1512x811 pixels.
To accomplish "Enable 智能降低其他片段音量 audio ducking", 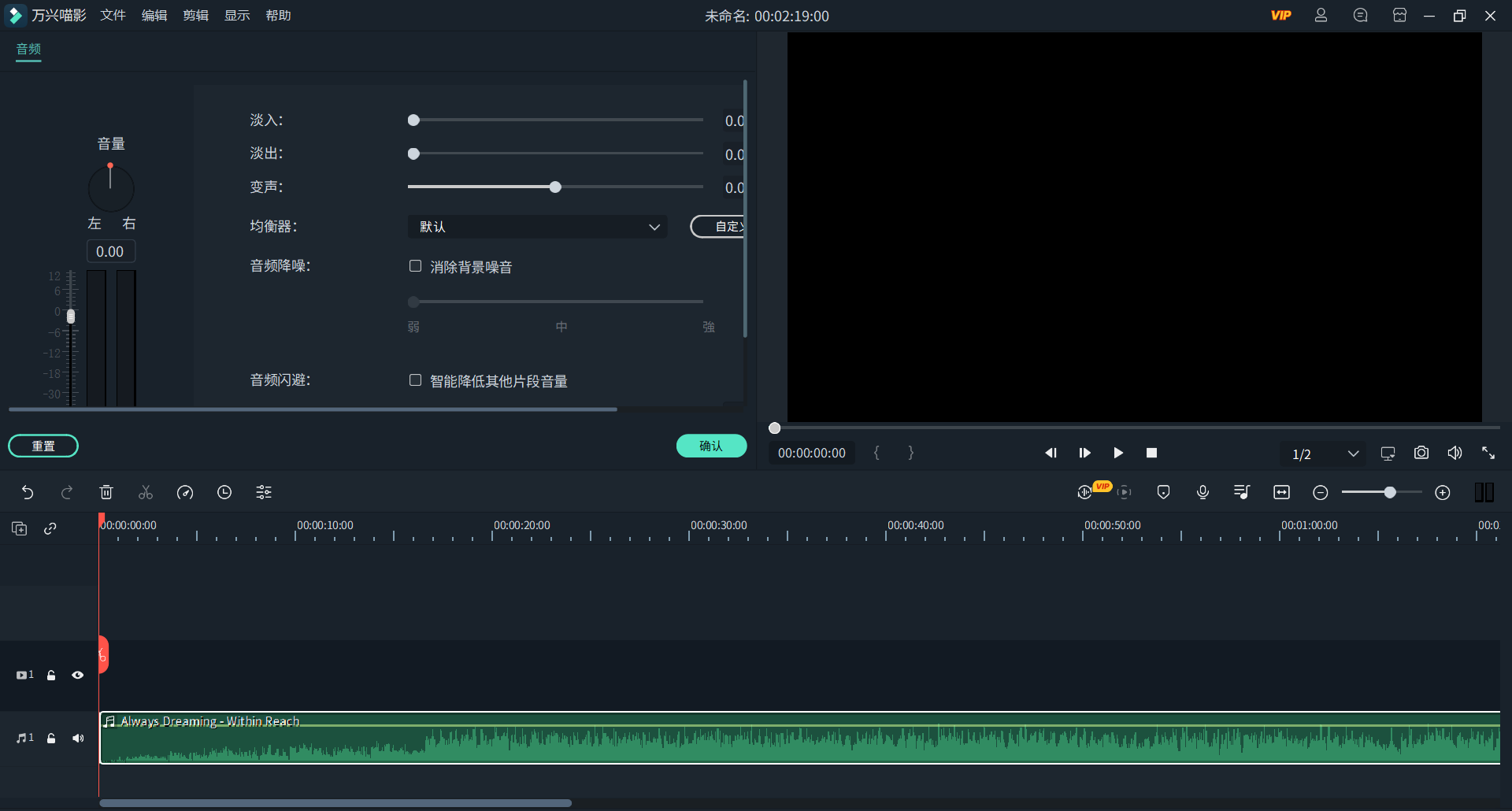I will pyautogui.click(x=415, y=380).
